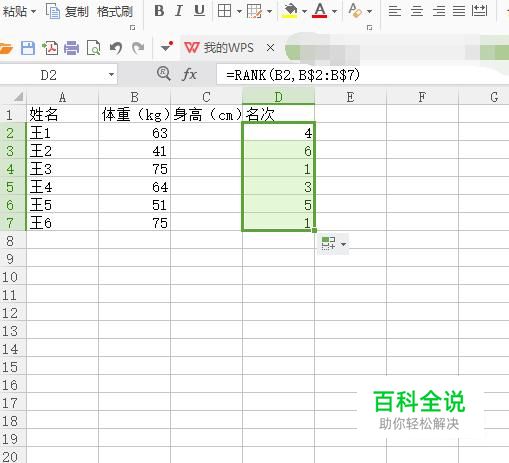Close the 我的WPS tab
Screen dimensions: 509x463
(271, 48)
